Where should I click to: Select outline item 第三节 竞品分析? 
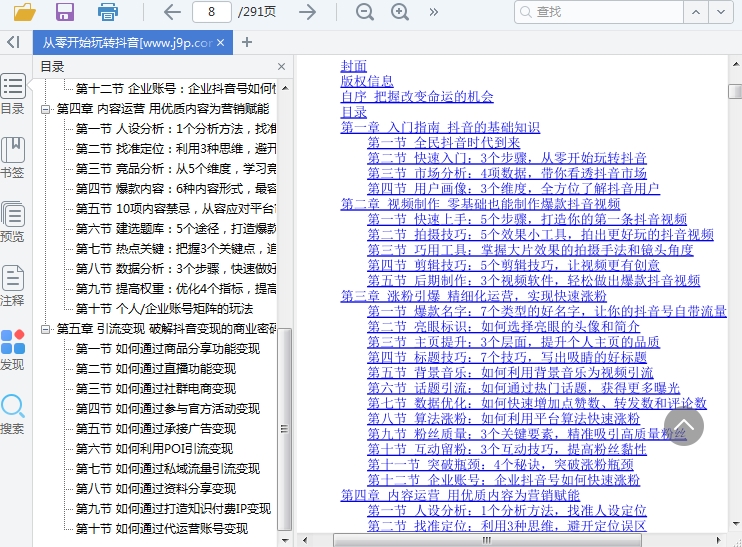click(176, 168)
